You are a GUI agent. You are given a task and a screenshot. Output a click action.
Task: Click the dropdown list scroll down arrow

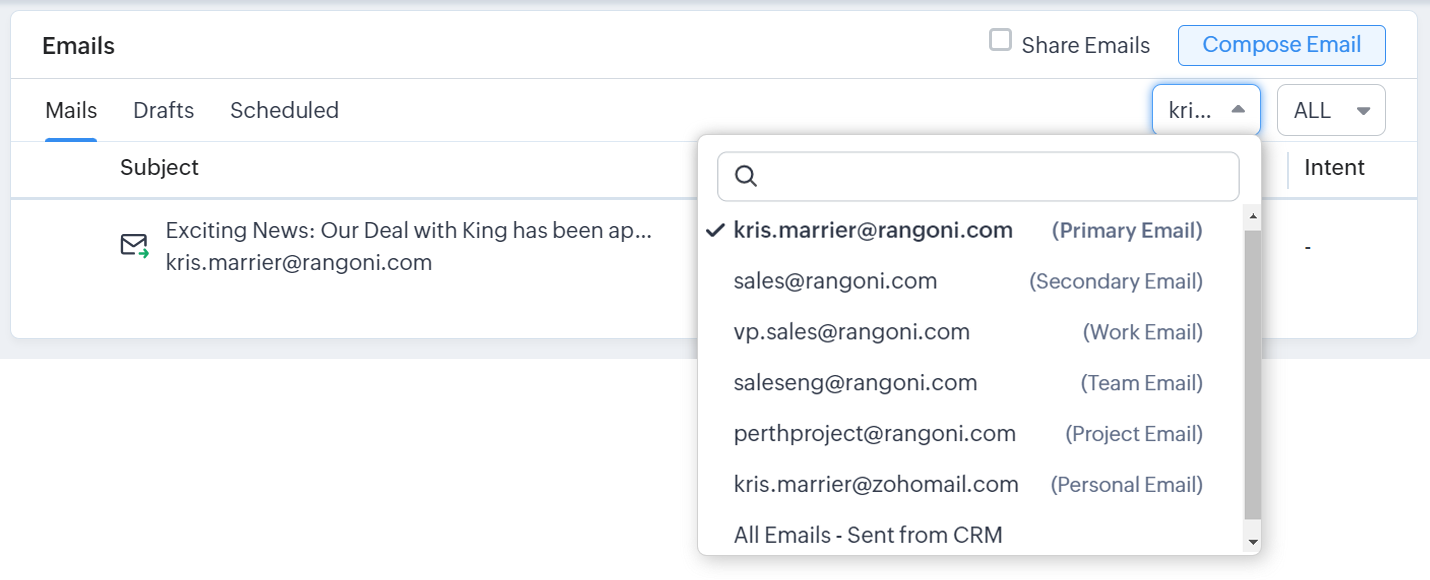1253,542
